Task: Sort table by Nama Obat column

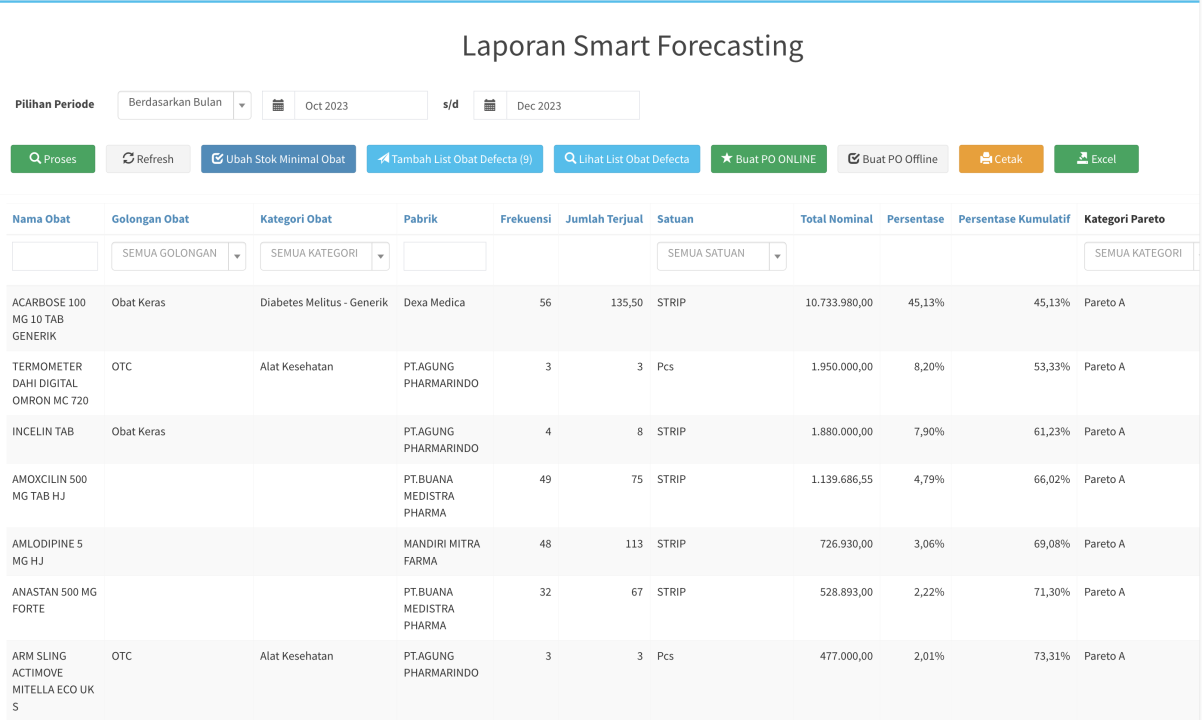Action: pyautogui.click(x=41, y=219)
